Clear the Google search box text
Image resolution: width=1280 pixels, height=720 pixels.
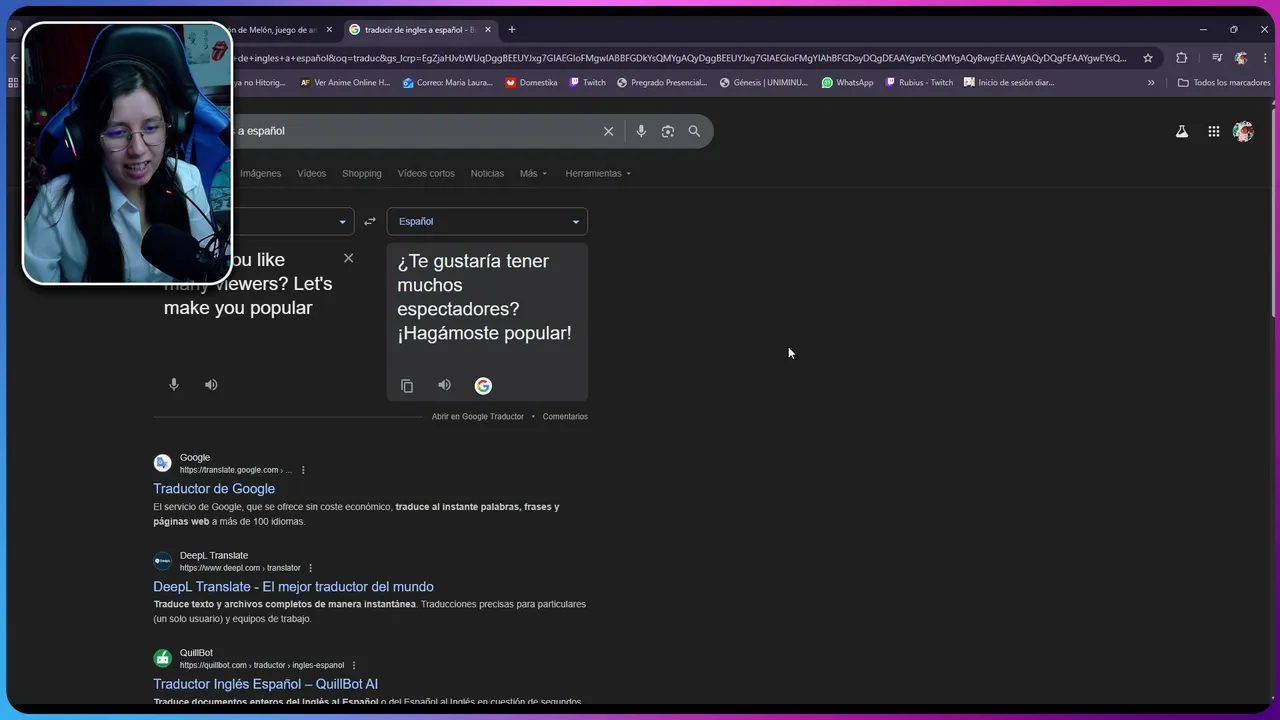(608, 131)
